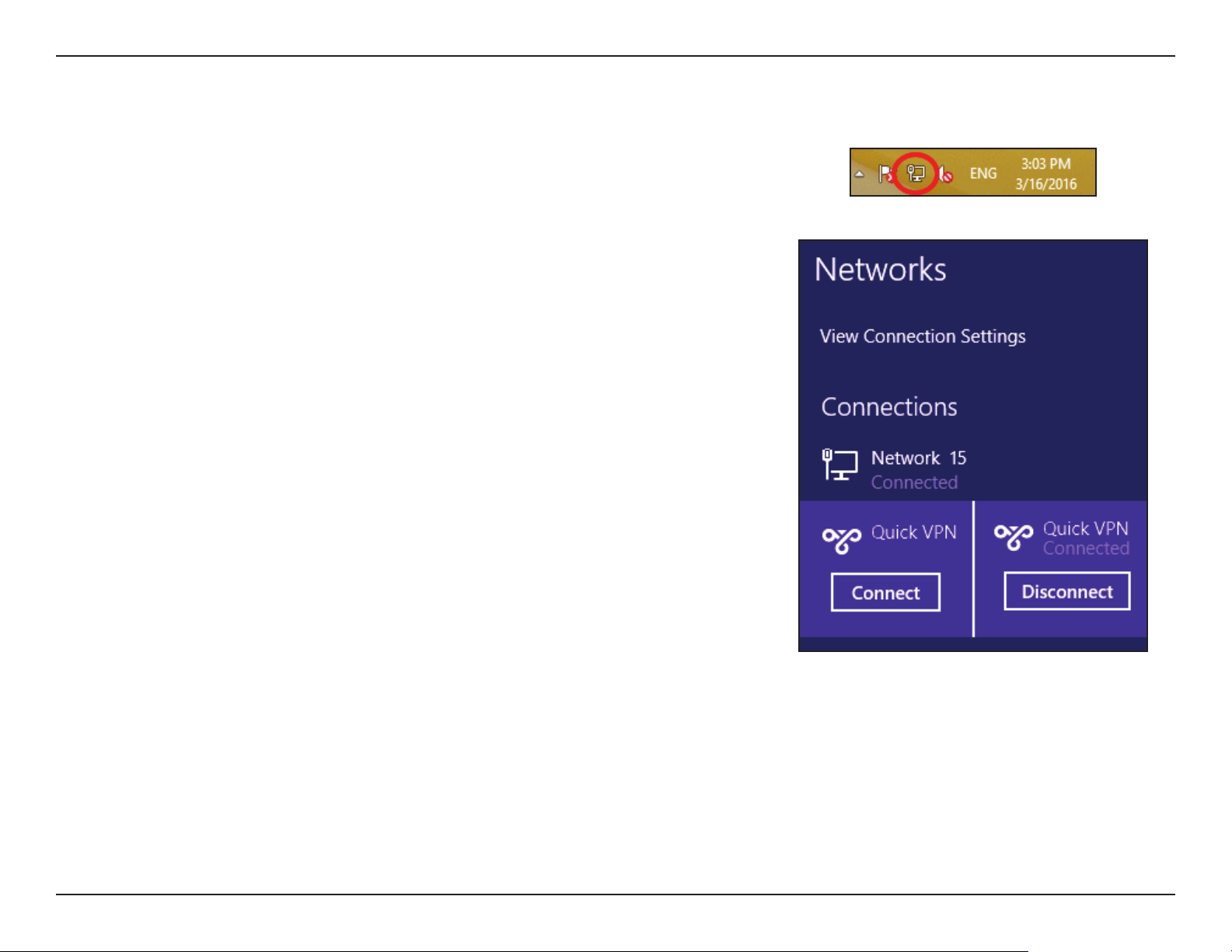
Task: Click the VPN icon of the connected Quick VPN
Action: [1014, 536]
